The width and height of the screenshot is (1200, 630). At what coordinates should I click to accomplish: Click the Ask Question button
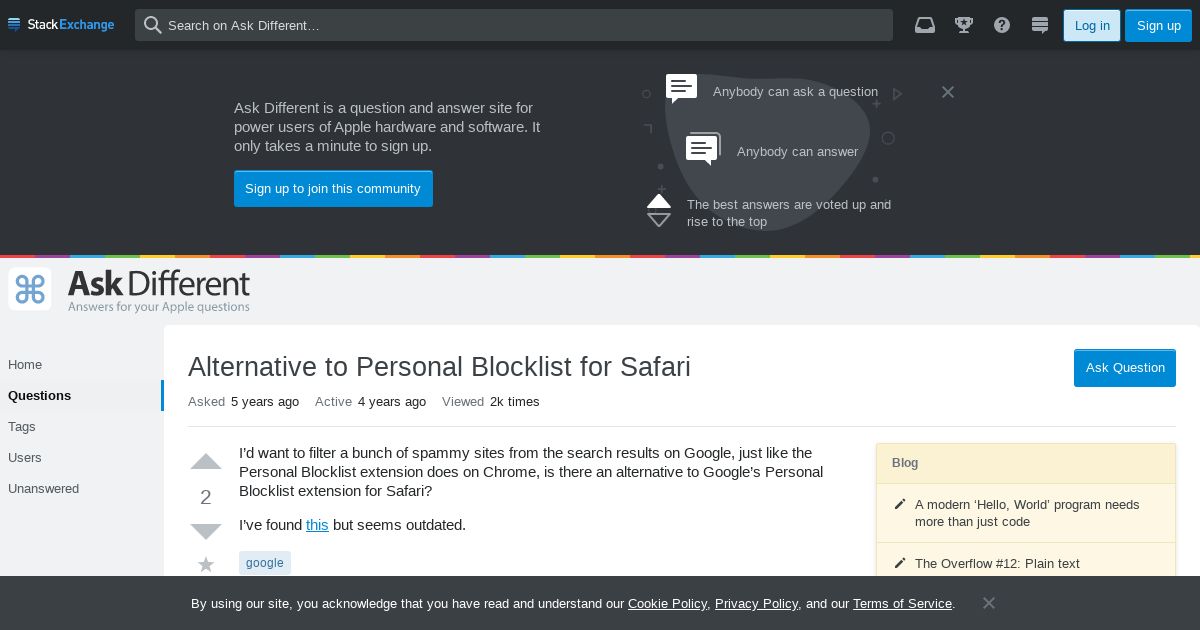[1125, 368]
